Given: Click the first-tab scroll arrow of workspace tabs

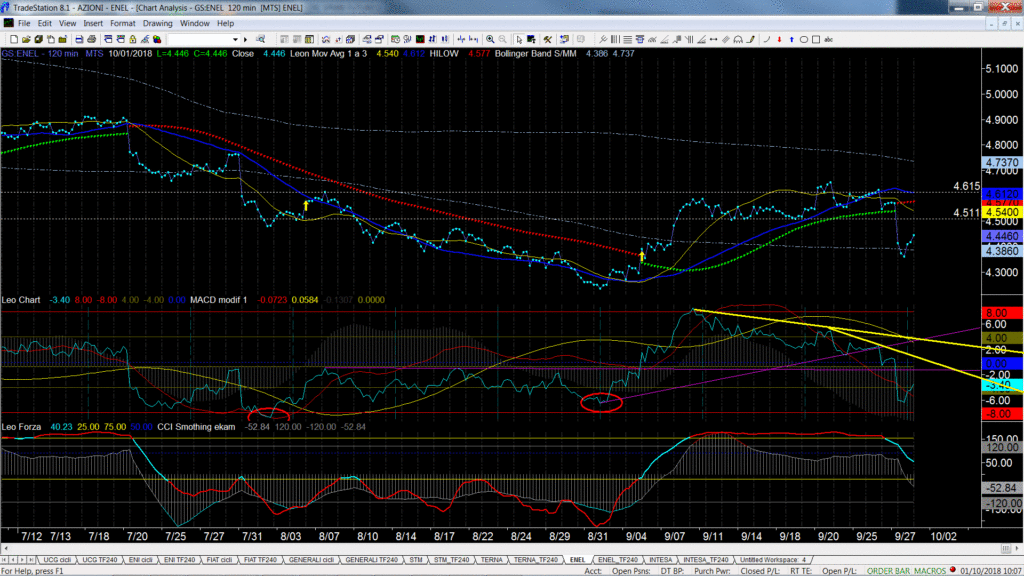Looking at the screenshot, I should [5, 560].
